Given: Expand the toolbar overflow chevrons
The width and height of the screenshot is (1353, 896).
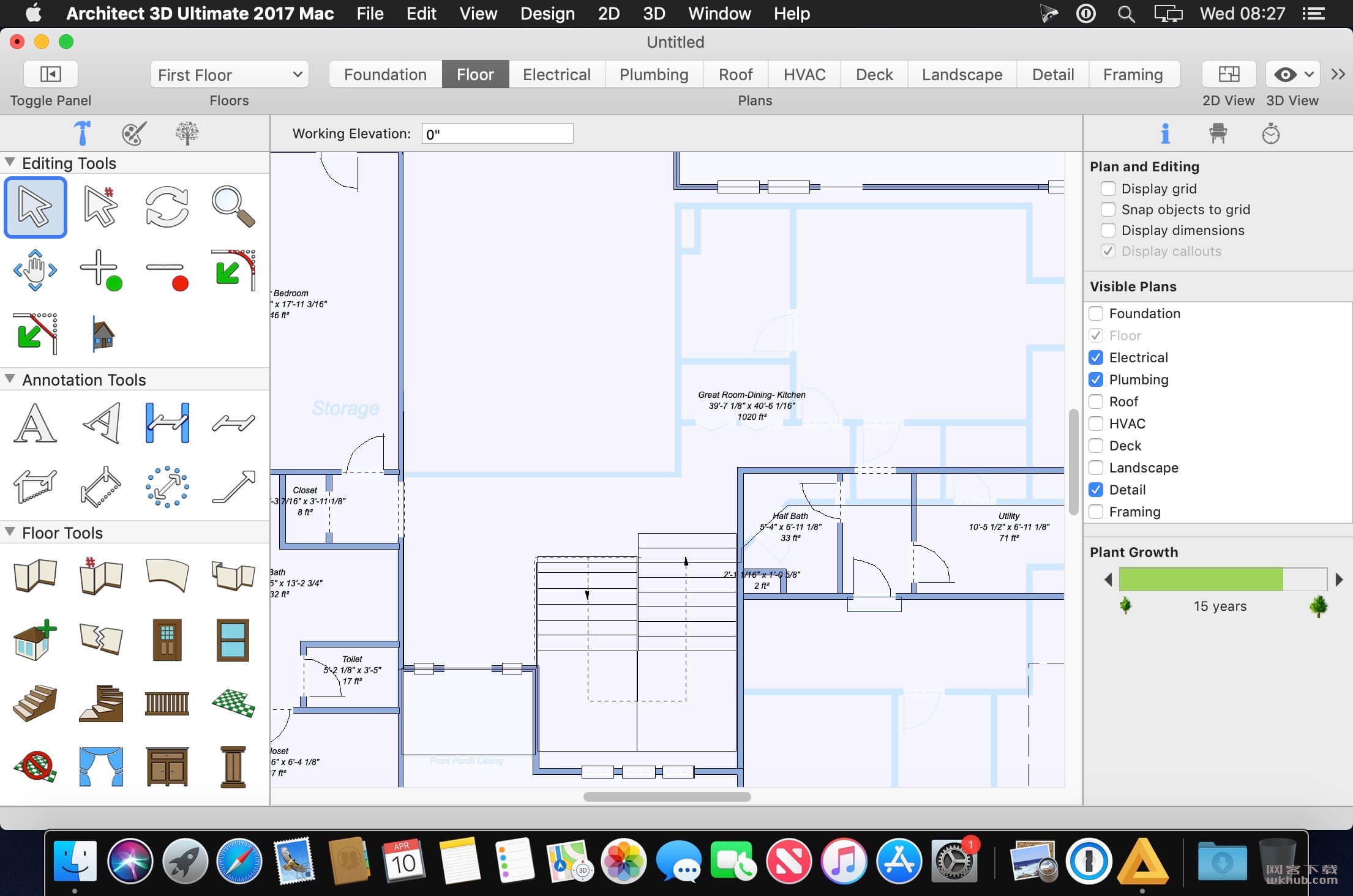Looking at the screenshot, I should (x=1338, y=75).
